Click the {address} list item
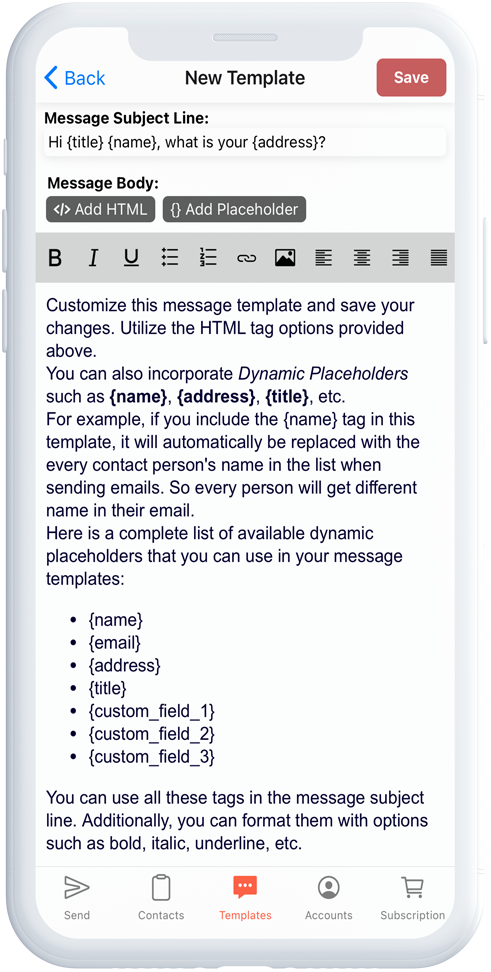This screenshot has width=491, height=972. click(125, 665)
